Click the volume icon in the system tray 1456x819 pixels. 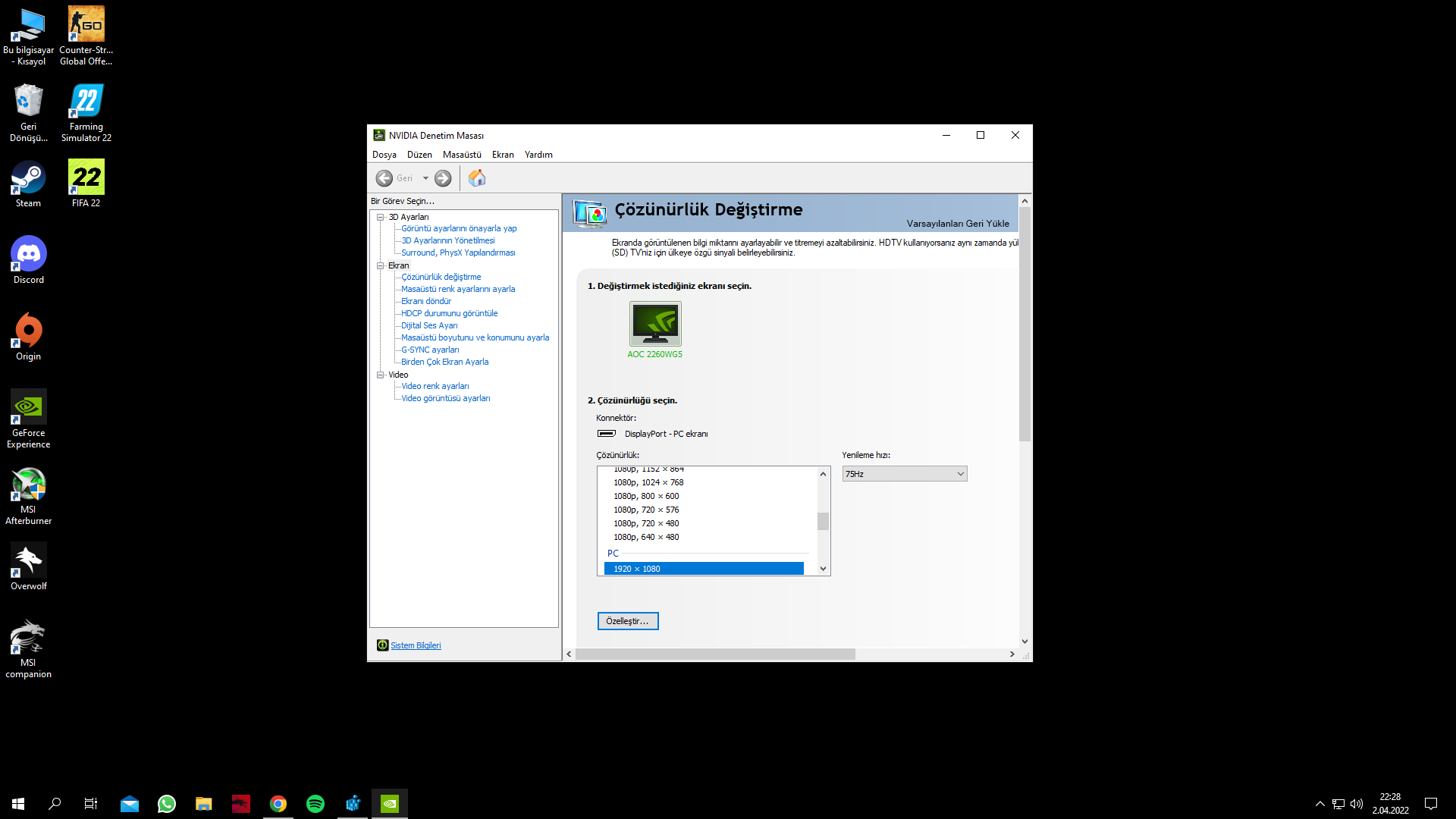tap(1357, 804)
